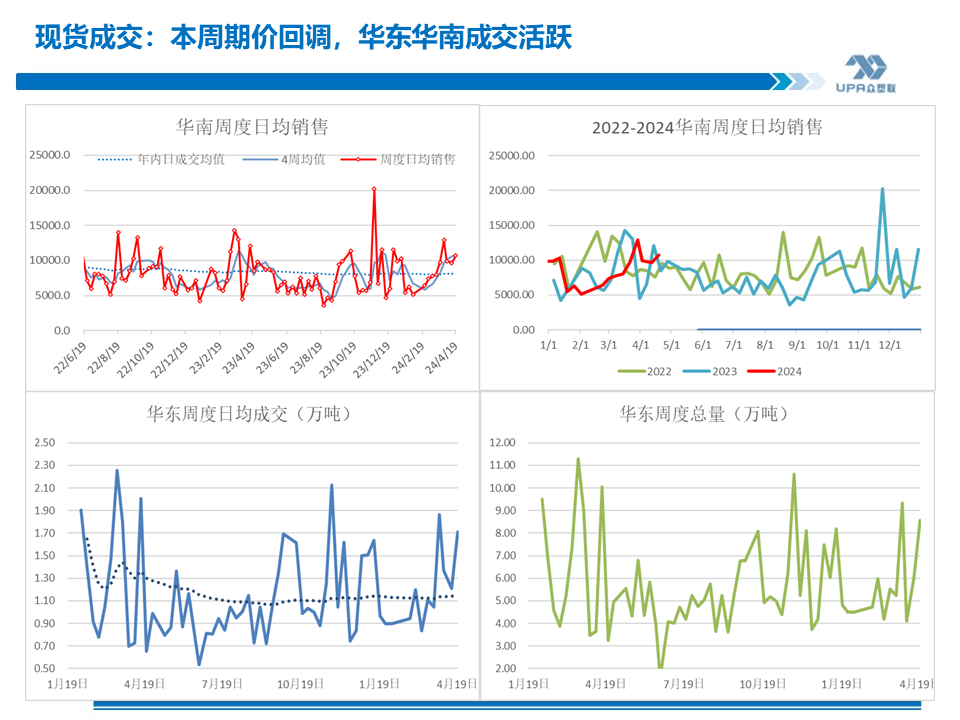
Task: Click the 2.50 axis label
Action: (45, 443)
